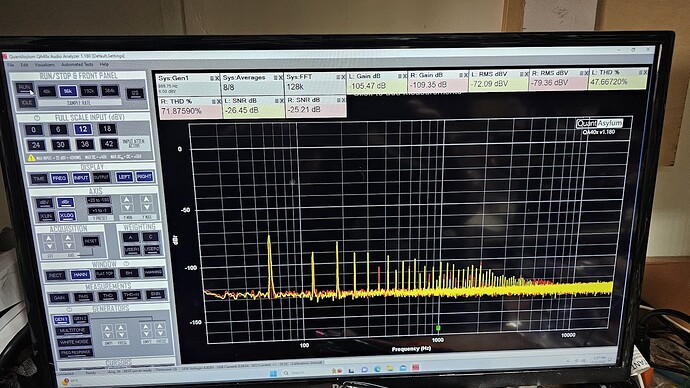This screenshot has height=388, width=690.
Task: Set full scale input to 24 dBV
Action: click(x=36, y=145)
